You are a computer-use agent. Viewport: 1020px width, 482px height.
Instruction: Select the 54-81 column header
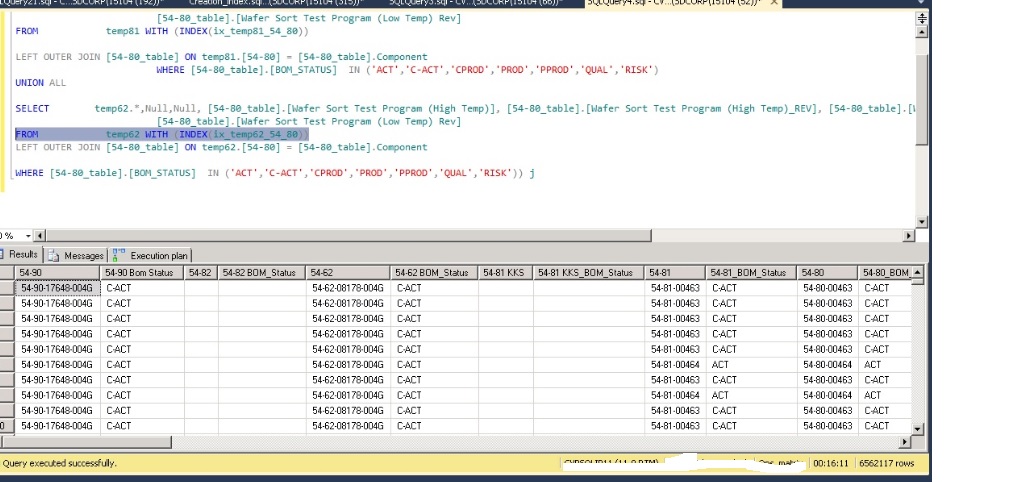point(675,273)
